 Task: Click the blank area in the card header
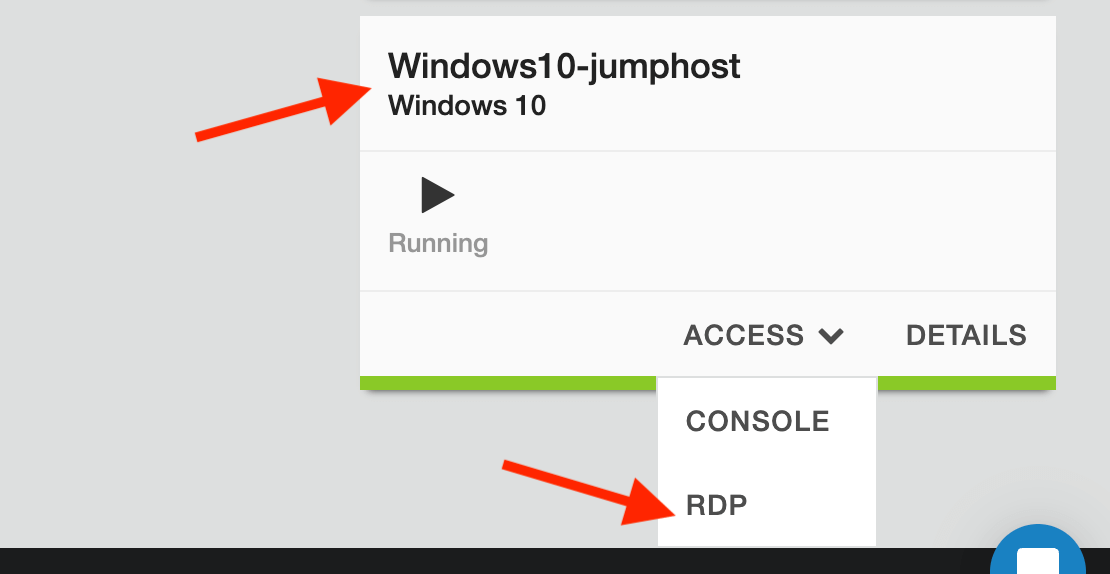click(x=900, y=85)
